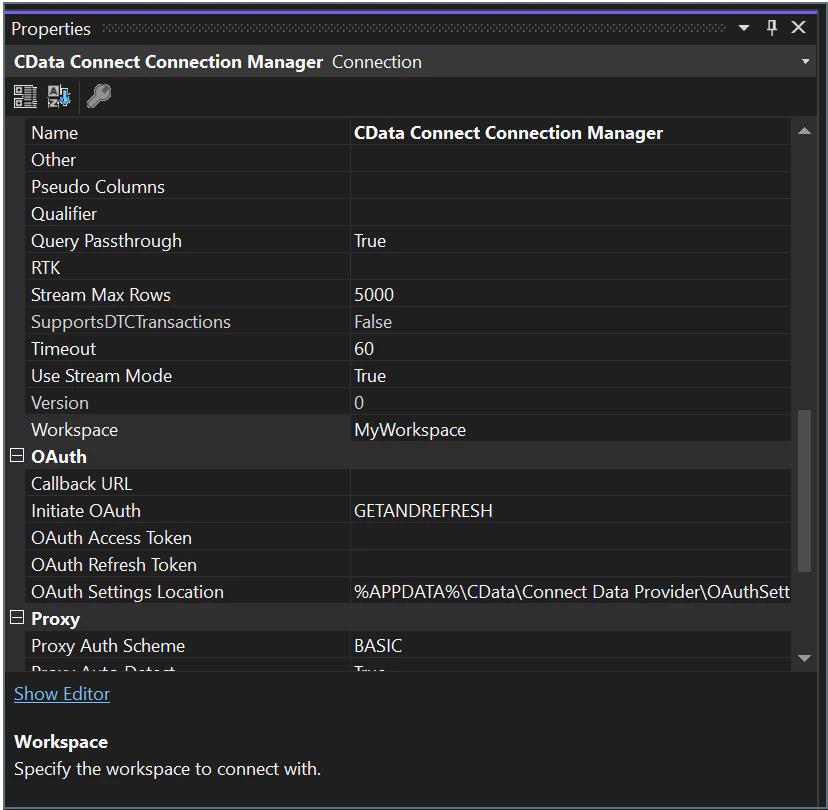Viewport: 828px width, 810px height.
Task: Click the Query Passthrough value True
Action: coord(571,241)
